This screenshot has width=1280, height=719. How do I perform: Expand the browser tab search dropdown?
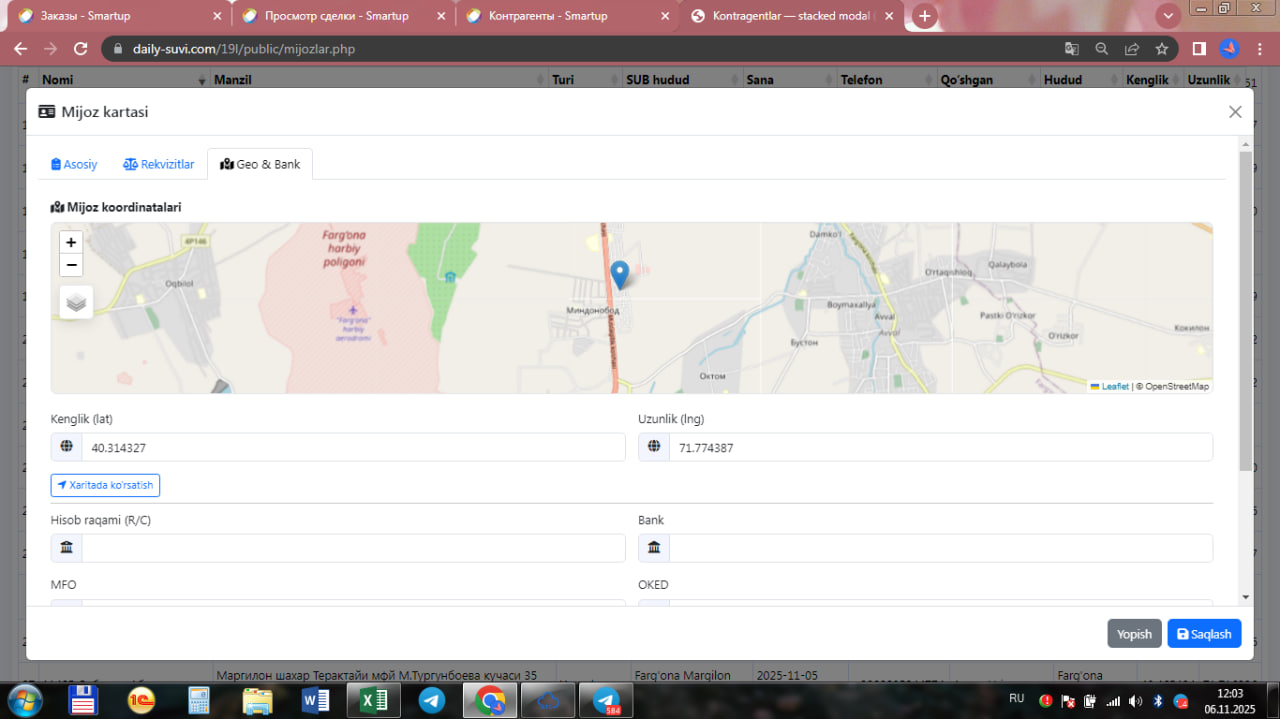[1167, 16]
